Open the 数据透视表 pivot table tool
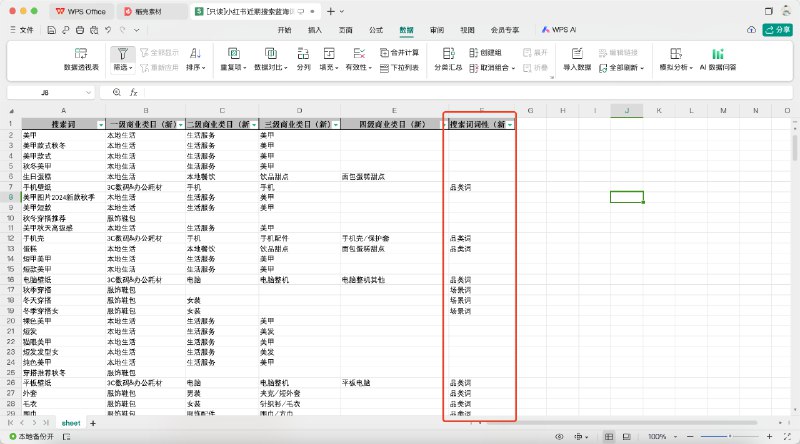Image resolution: width=800 pixels, height=444 pixels. 81,59
